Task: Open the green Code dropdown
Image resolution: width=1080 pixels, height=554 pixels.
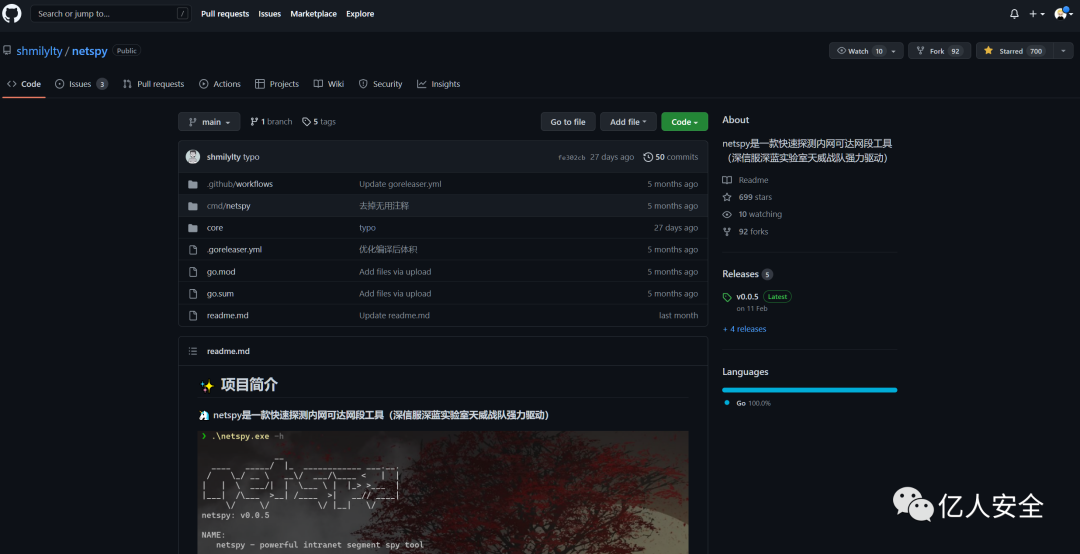Action: [x=685, y=122]
